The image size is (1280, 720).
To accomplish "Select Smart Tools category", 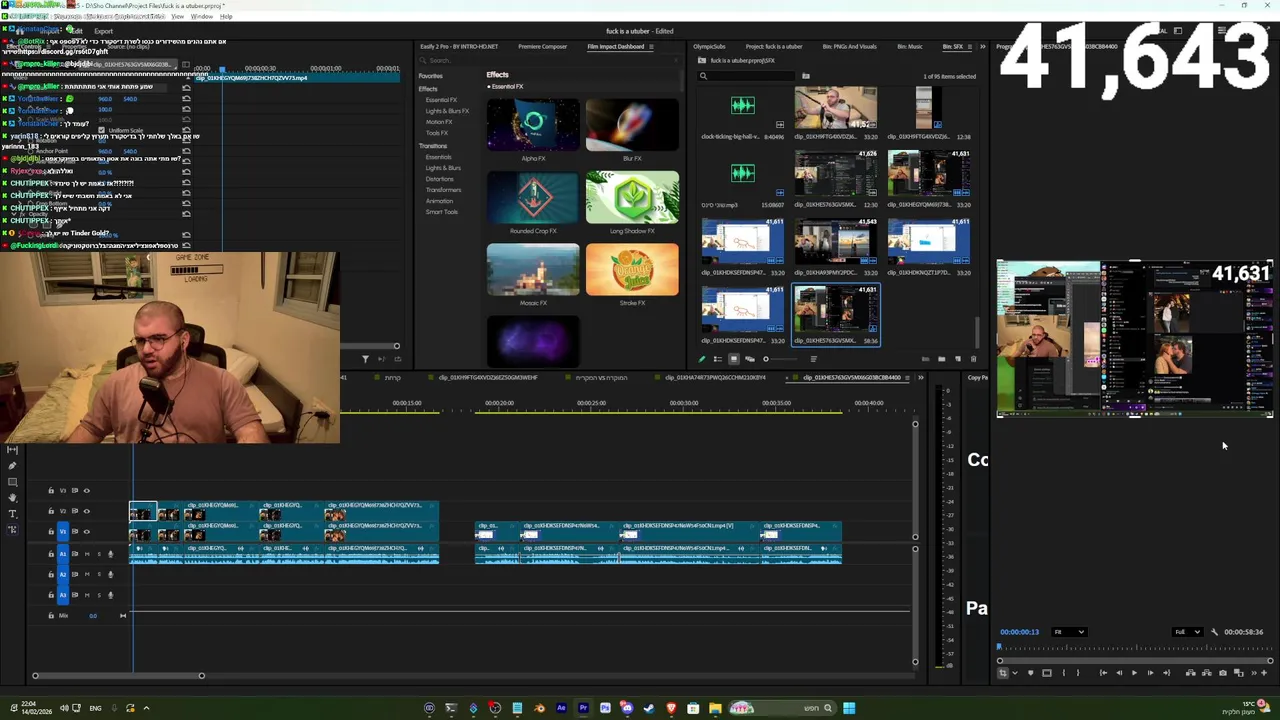I will tap(441, 212).
